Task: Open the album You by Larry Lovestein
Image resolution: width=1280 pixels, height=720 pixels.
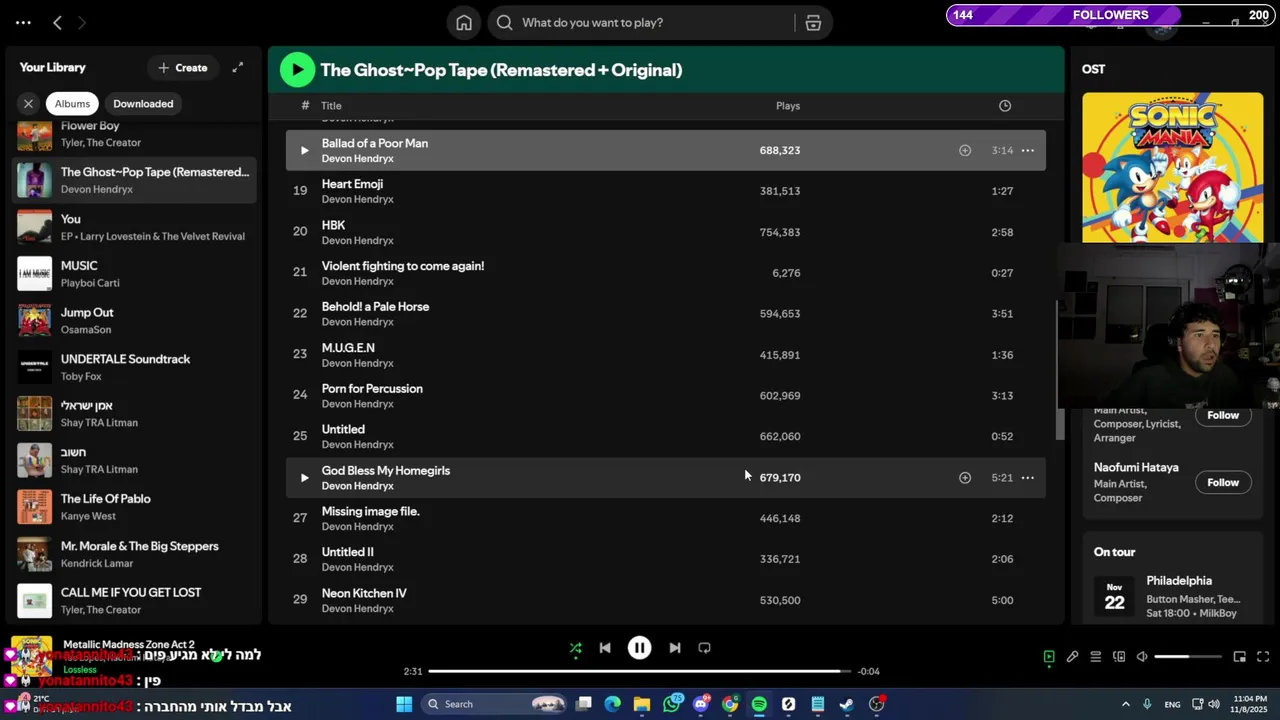Action: pyautogui.click(x=134, y=227)
